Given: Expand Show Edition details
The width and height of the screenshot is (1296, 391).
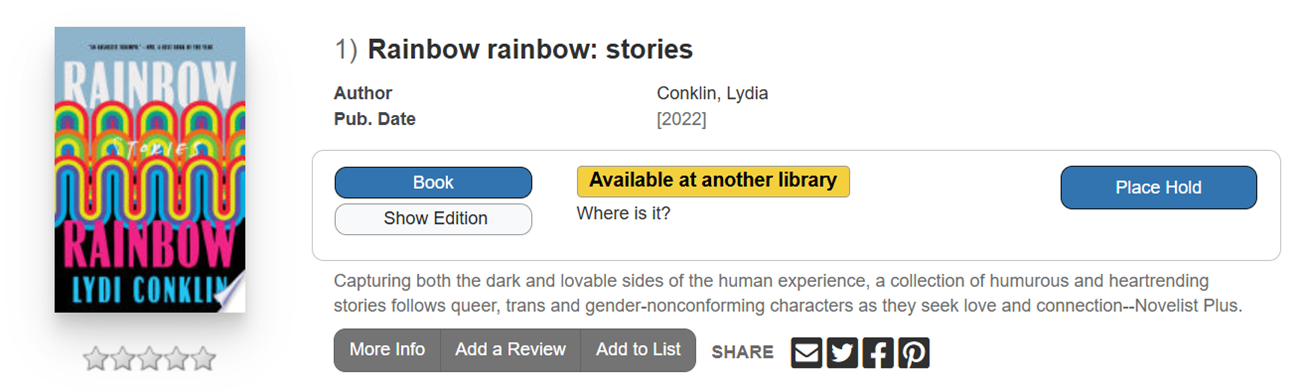Looking at the screenshot, I should pos(433,219).
